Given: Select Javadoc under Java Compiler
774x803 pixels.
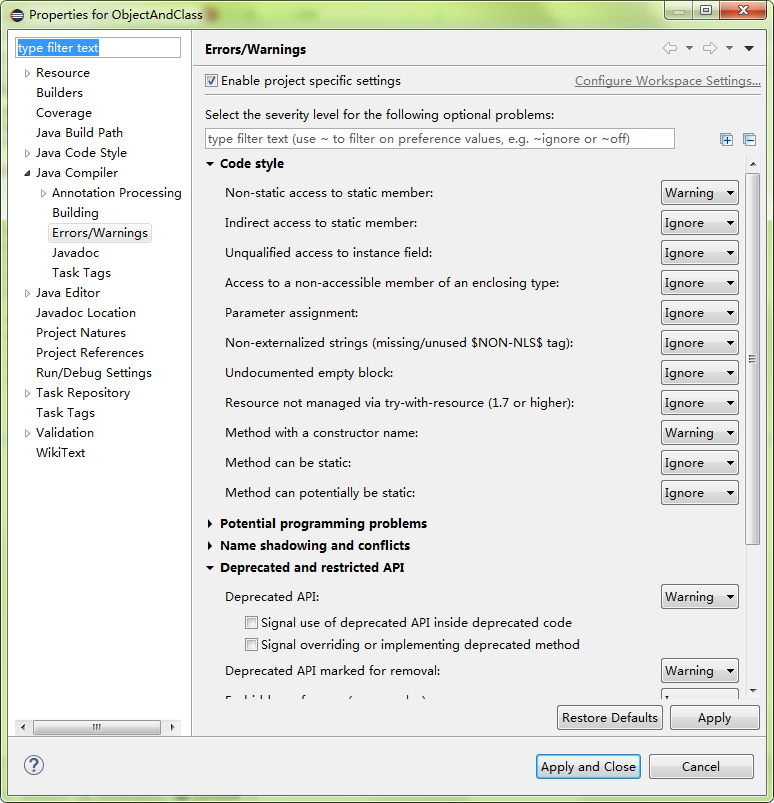Looking at the screenshot, I should (75, 252).
